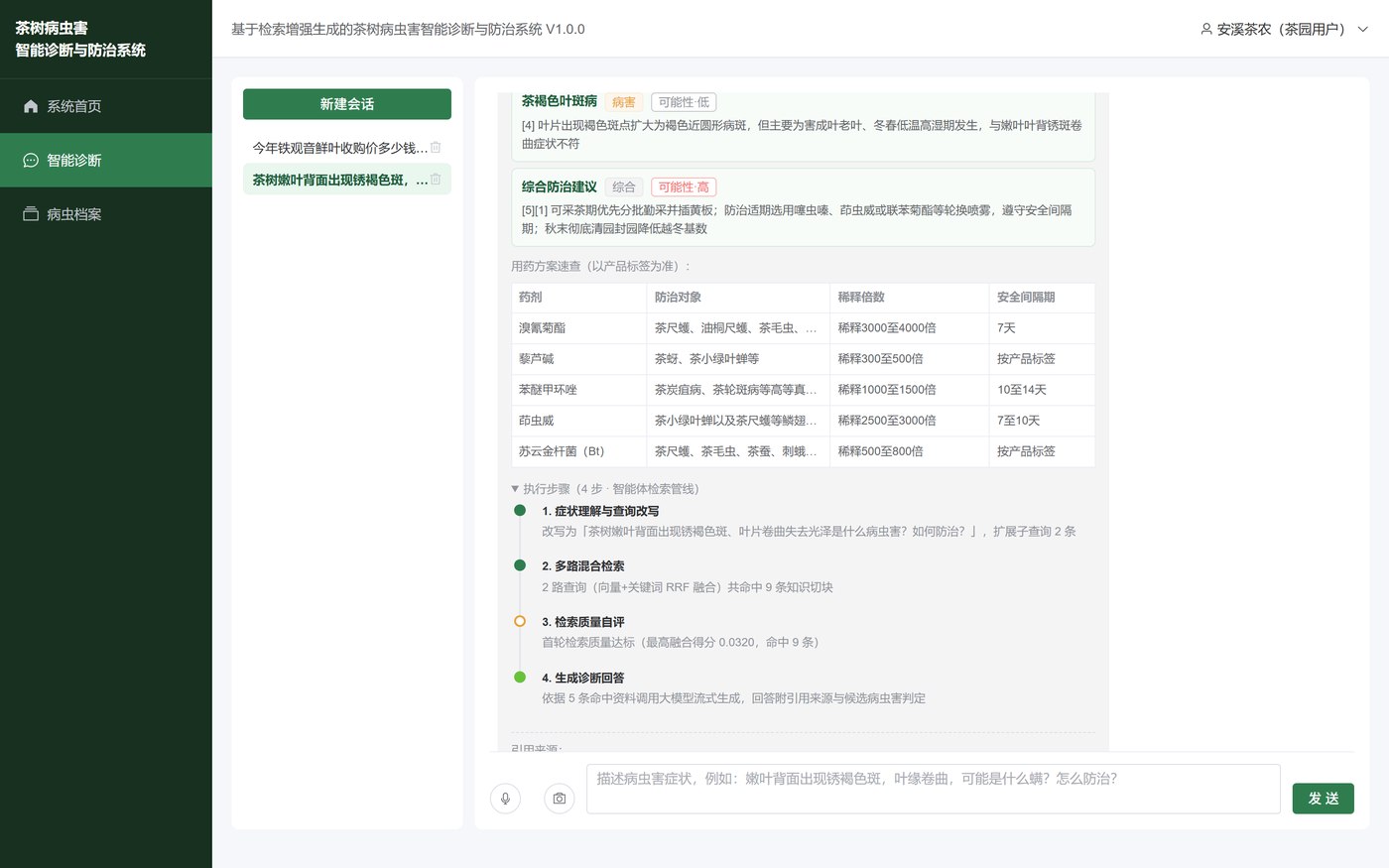The image size is (1389, 868).
Task: Select 智能诊断 menu label
Action: pyautogui.click(x=74, y=160)
